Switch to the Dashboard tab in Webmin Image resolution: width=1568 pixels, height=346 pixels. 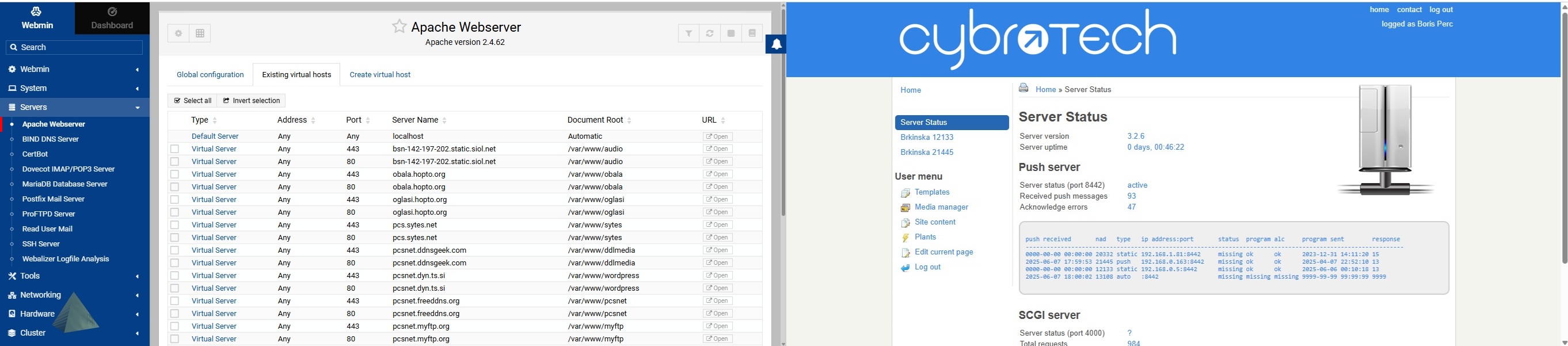pyautogui.click(x=112, y=18)
